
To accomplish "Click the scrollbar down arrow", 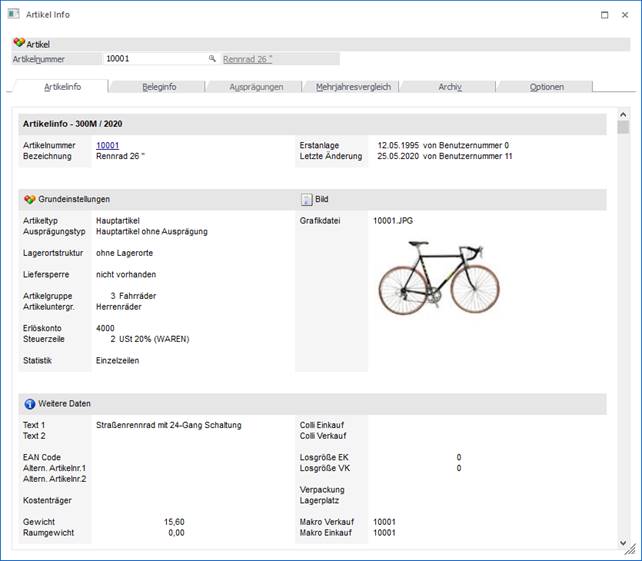I will (x=623, y=541).
